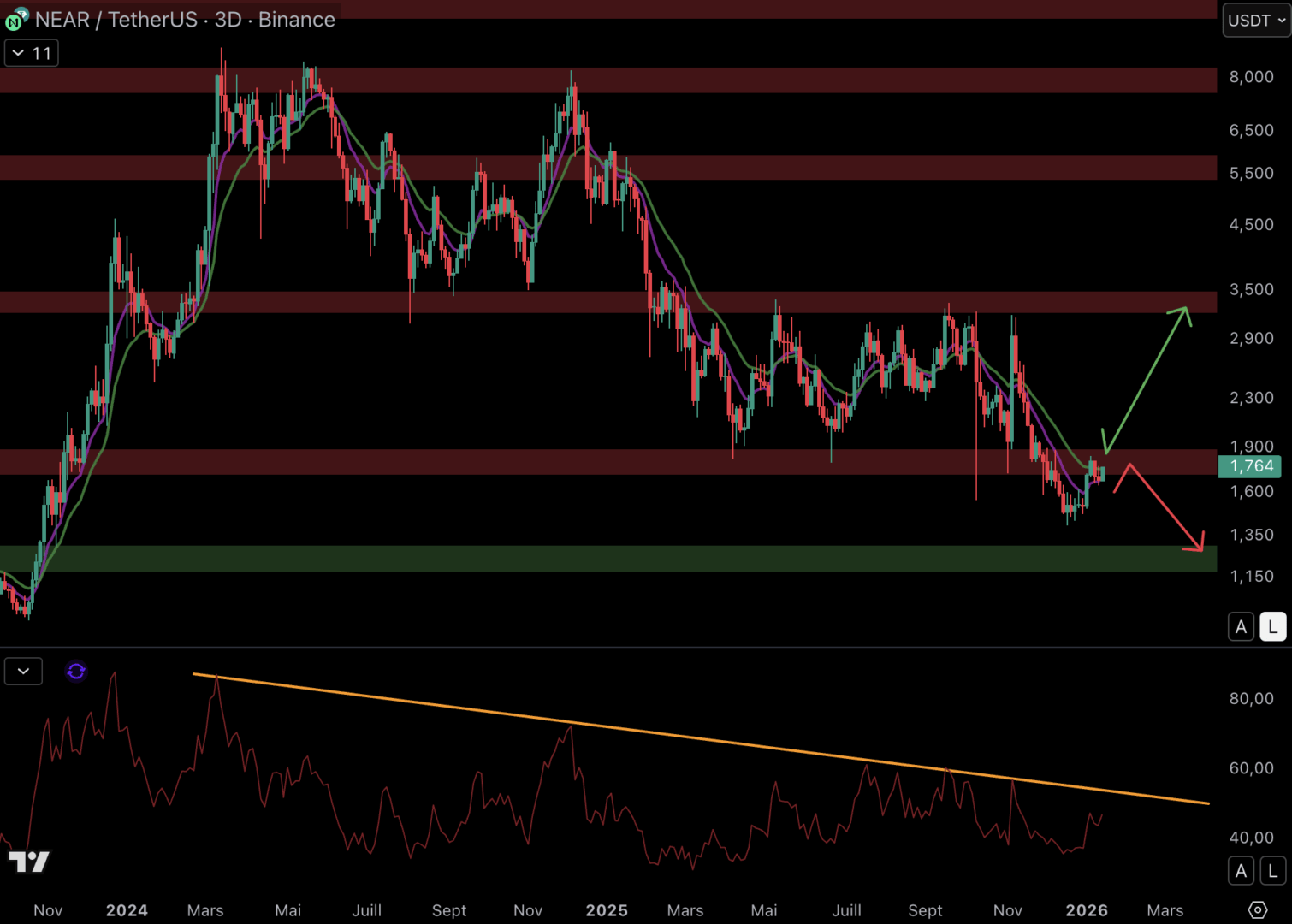This screenshot has height=924, width=1292.
Task: Select the green support zone rectangle
Action: click(599, 559)
